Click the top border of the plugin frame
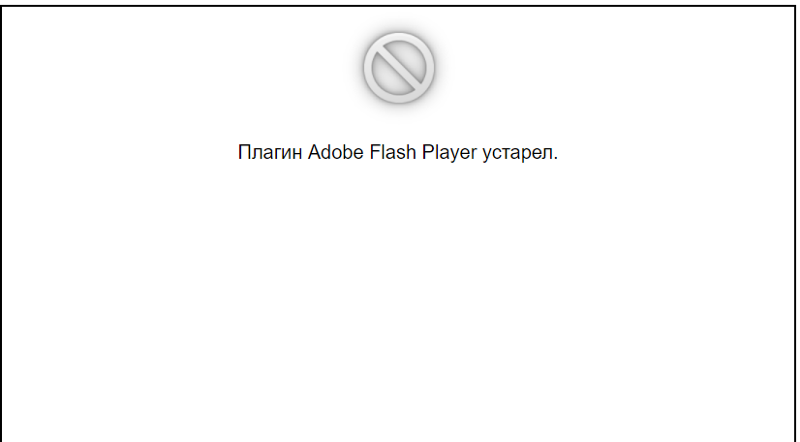The image size is (800, 442). (398, 6)
